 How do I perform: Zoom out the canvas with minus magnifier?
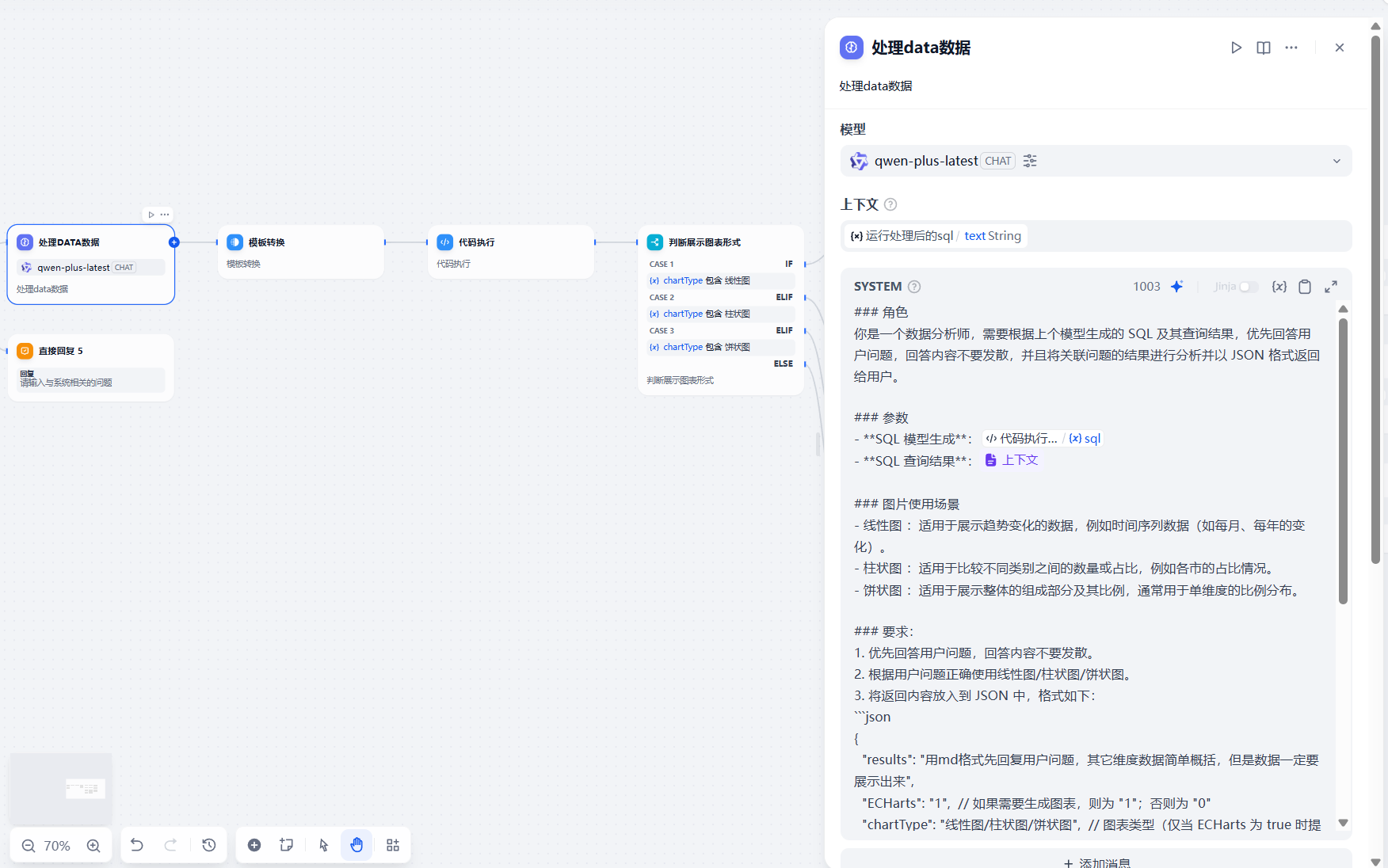[29, 846]
